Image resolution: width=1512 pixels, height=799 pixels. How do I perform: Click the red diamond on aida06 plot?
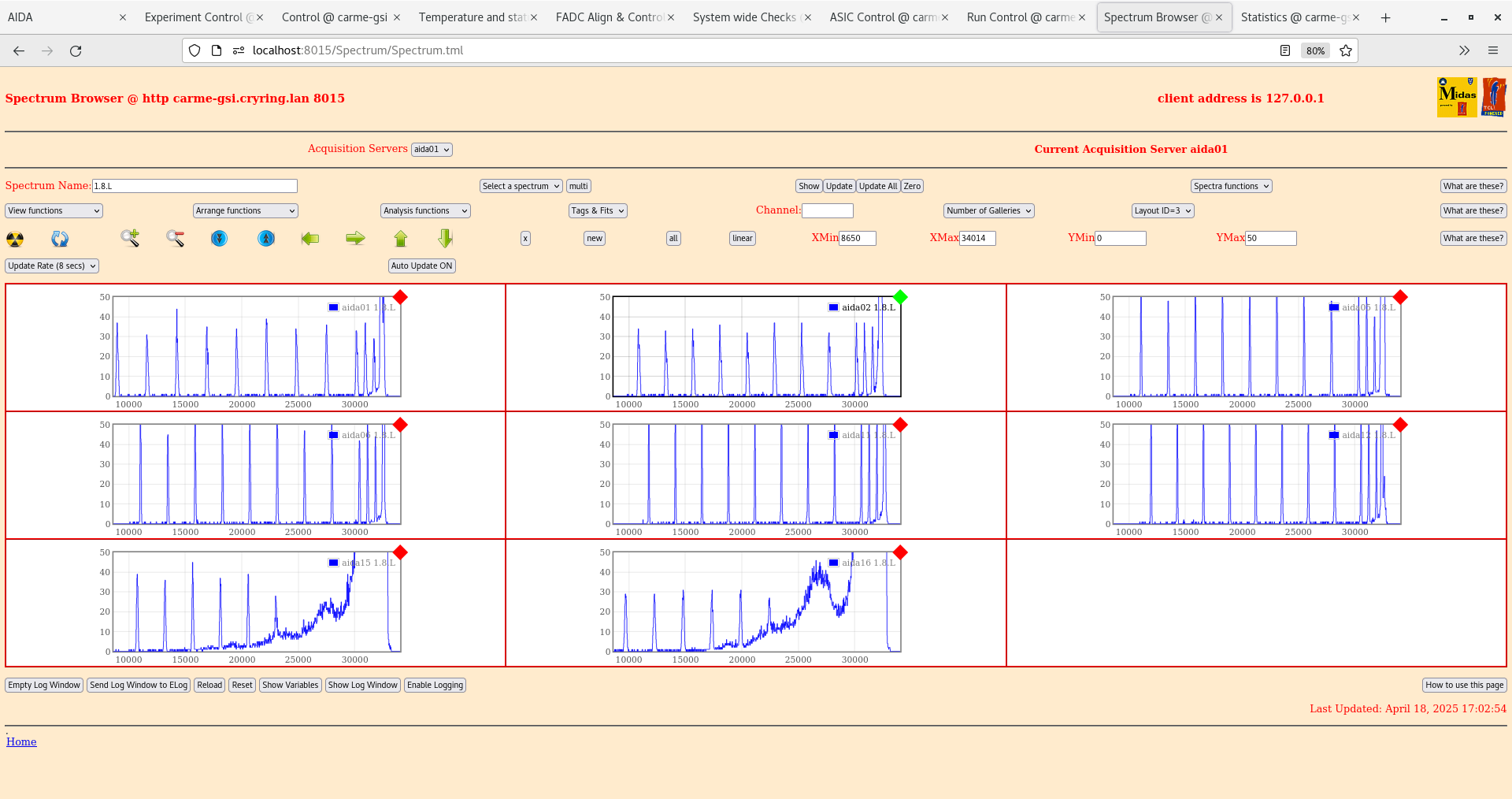point(400,425)
